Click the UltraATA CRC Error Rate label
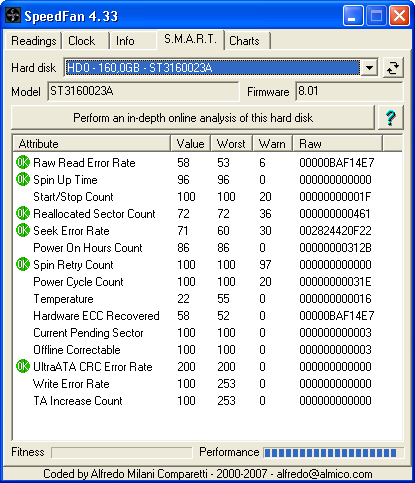Image resolution: width=415 pixels, height=483 pixels. pyautogui.click(x=93, y=367)
